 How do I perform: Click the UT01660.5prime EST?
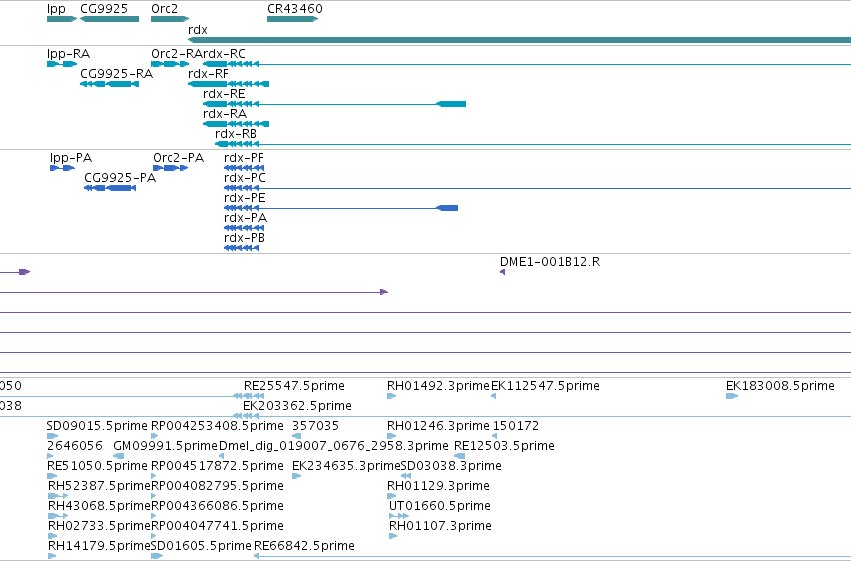tap(399, 517)
